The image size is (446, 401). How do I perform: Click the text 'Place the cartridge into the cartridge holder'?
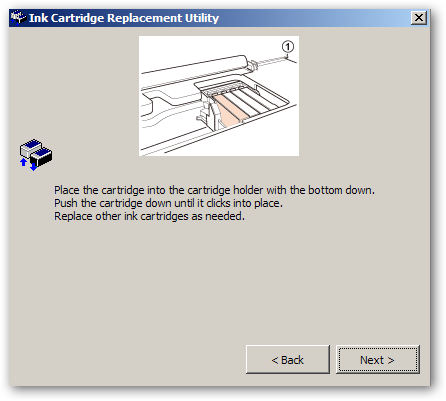(159, 190)
